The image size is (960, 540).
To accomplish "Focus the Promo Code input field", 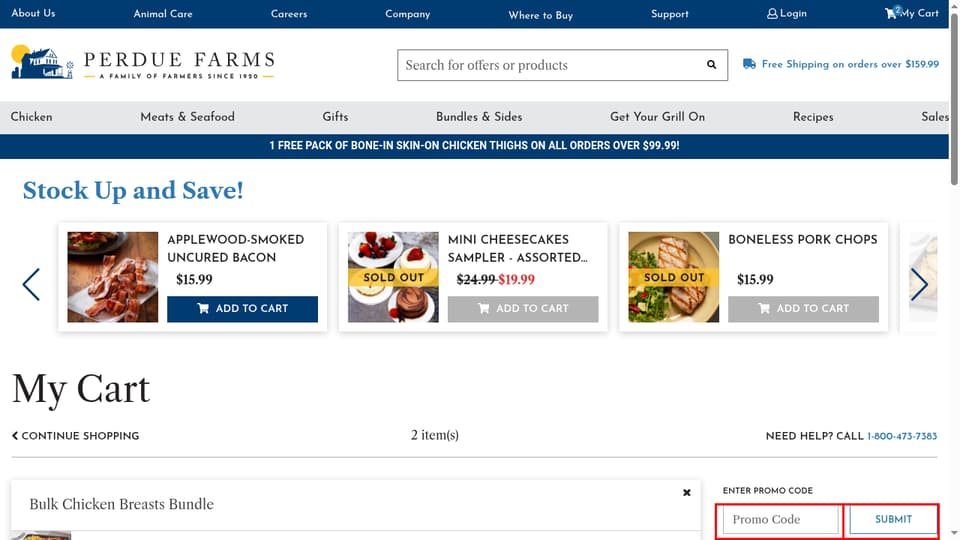I will pos(781,520).
